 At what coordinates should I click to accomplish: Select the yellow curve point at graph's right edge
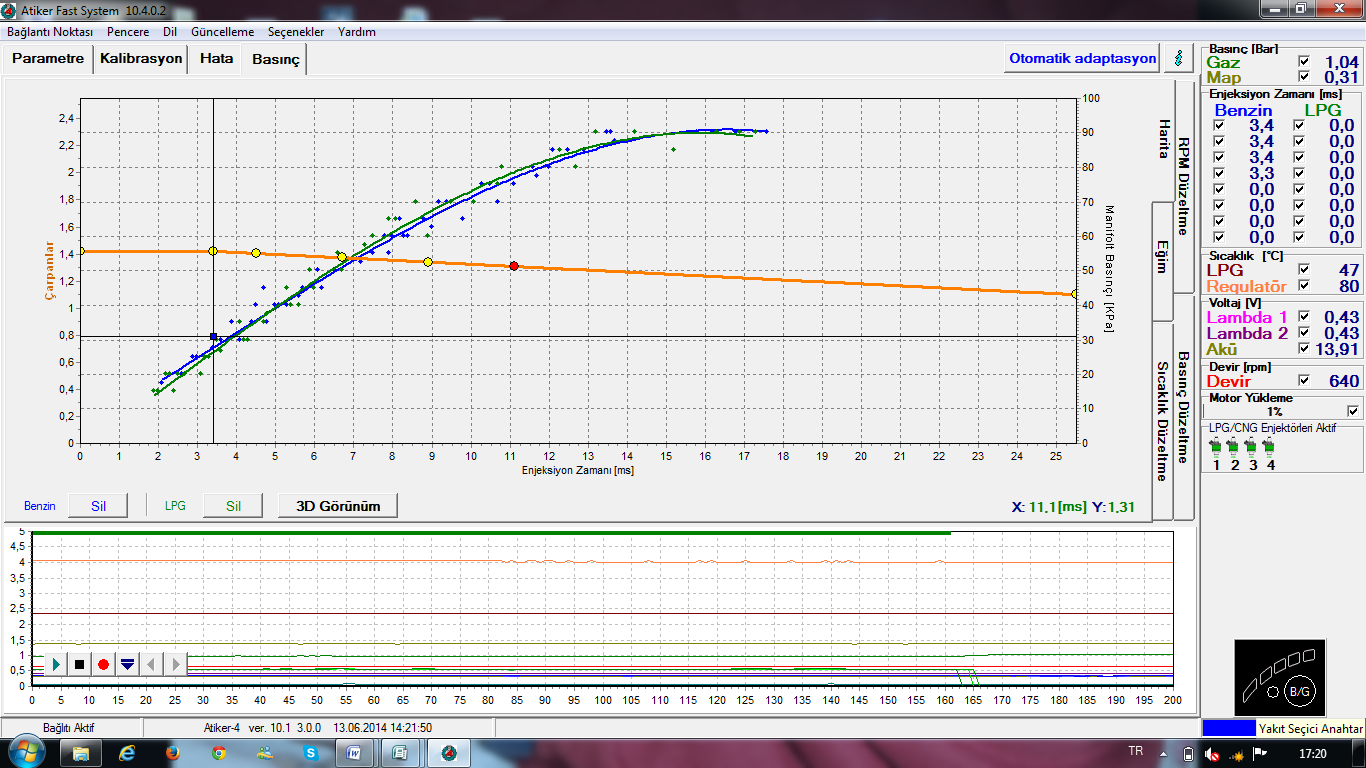1075,294
